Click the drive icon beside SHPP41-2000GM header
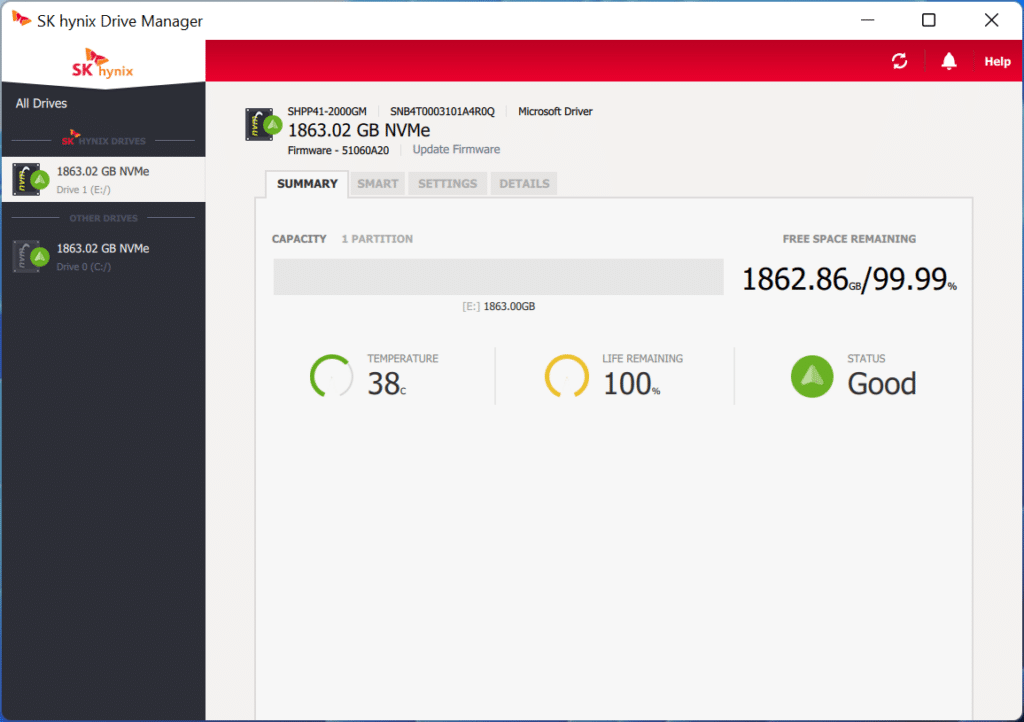This screenshot has width=1024, height=722. tap(263, 124)
